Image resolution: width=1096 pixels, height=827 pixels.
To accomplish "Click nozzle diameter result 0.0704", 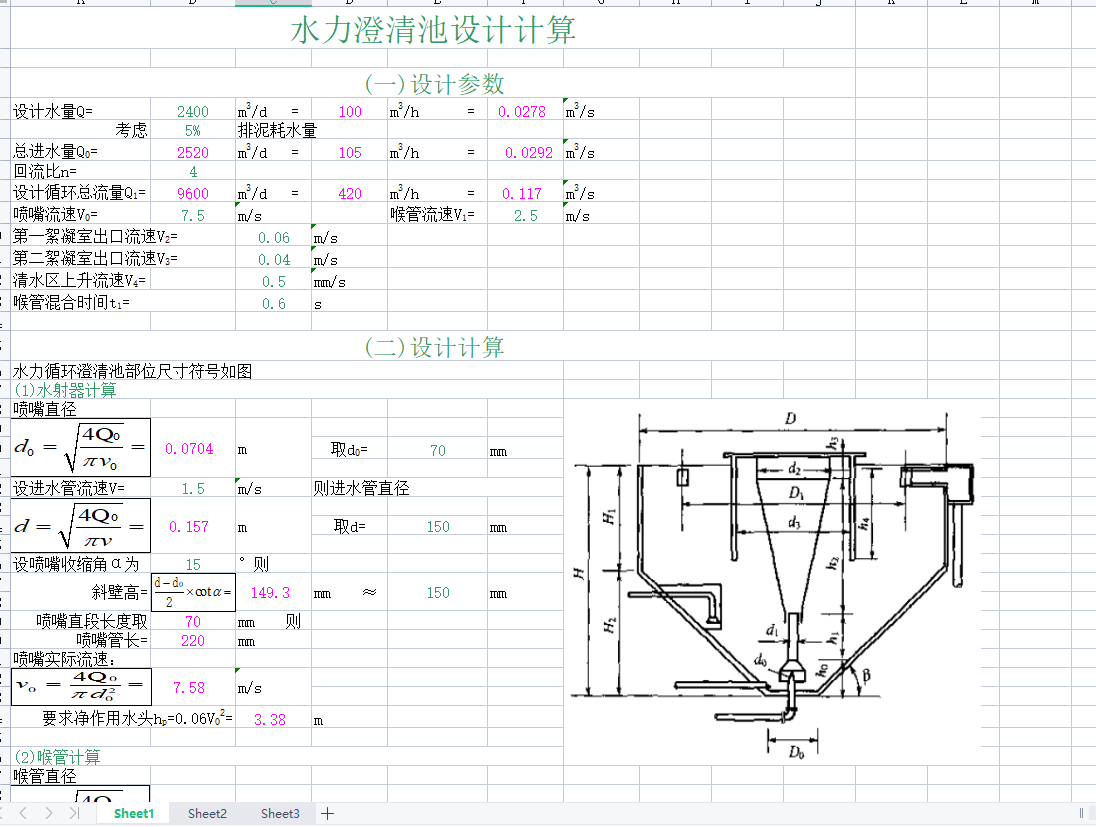I will pos(189,449).
